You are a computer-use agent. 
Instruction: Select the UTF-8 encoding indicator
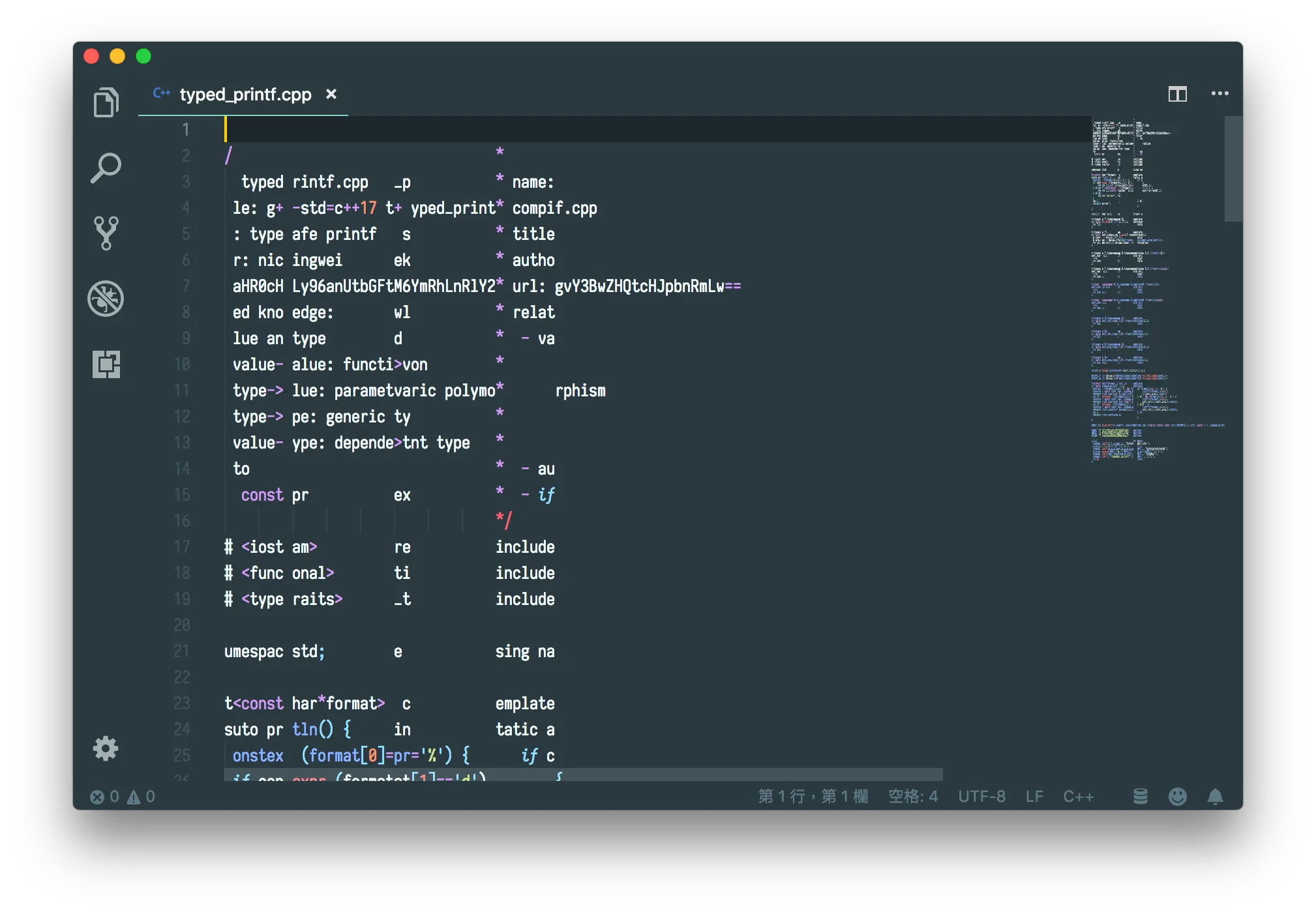(x=981, y=797)
